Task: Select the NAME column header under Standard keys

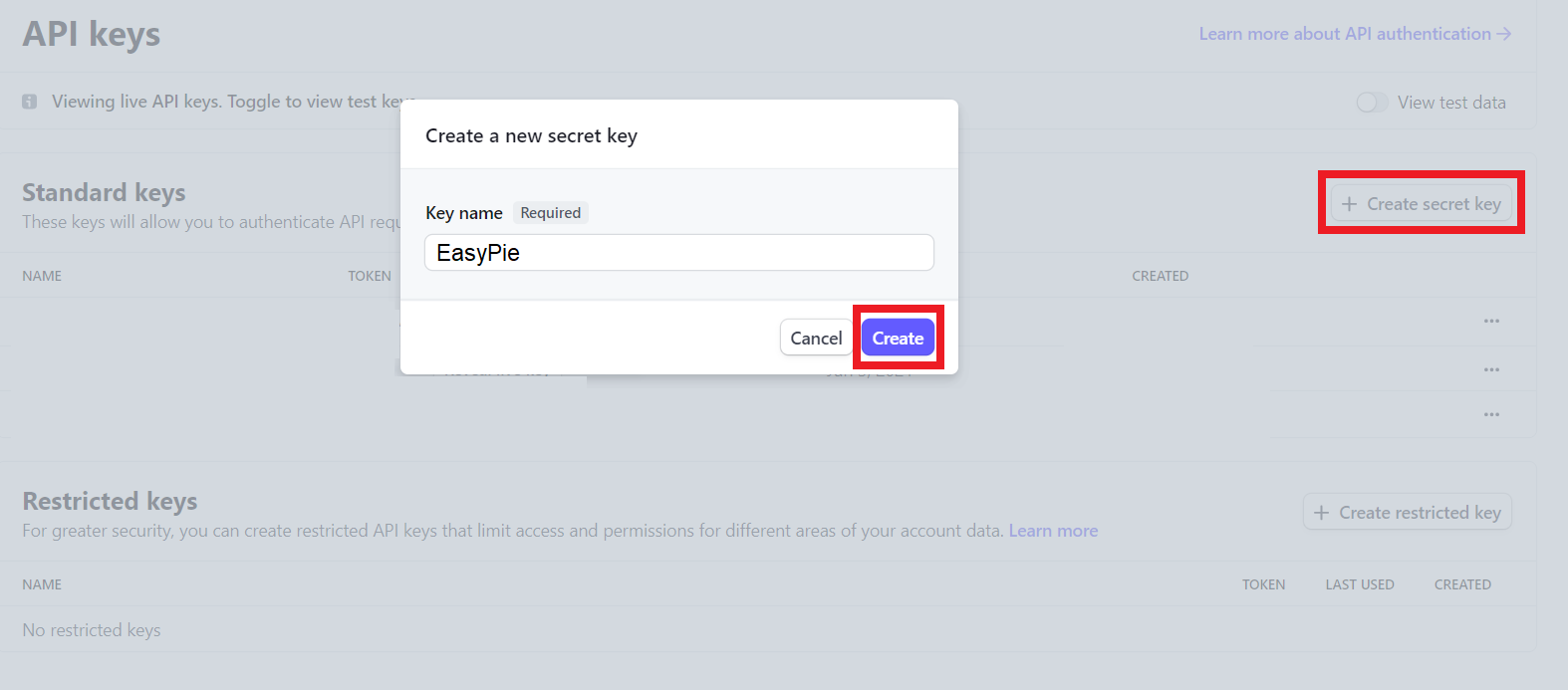Action: pyautogui.click(x=42, y=275)
